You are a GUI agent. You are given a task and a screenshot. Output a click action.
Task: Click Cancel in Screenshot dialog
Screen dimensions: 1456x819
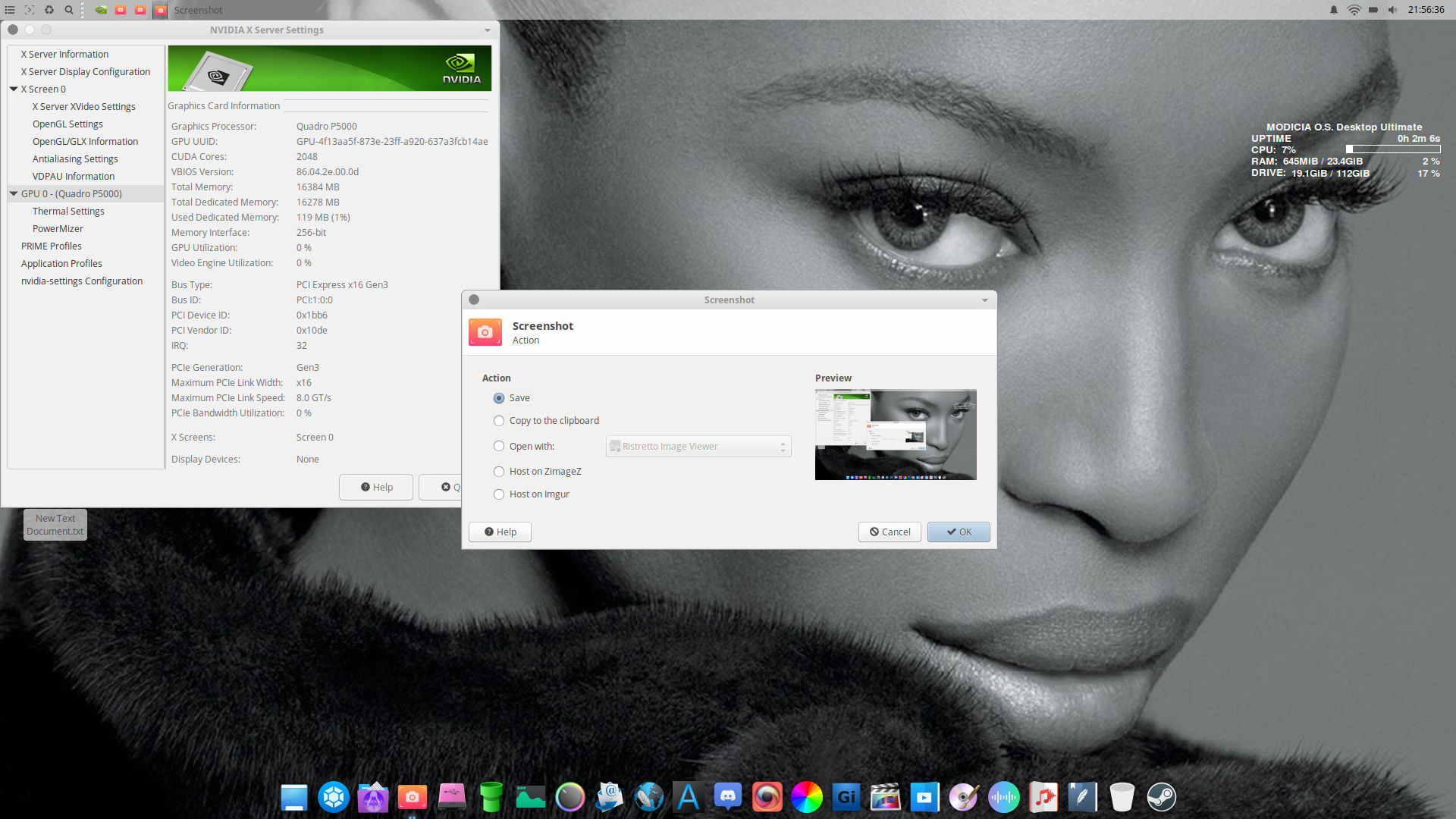tap(890, 532)
